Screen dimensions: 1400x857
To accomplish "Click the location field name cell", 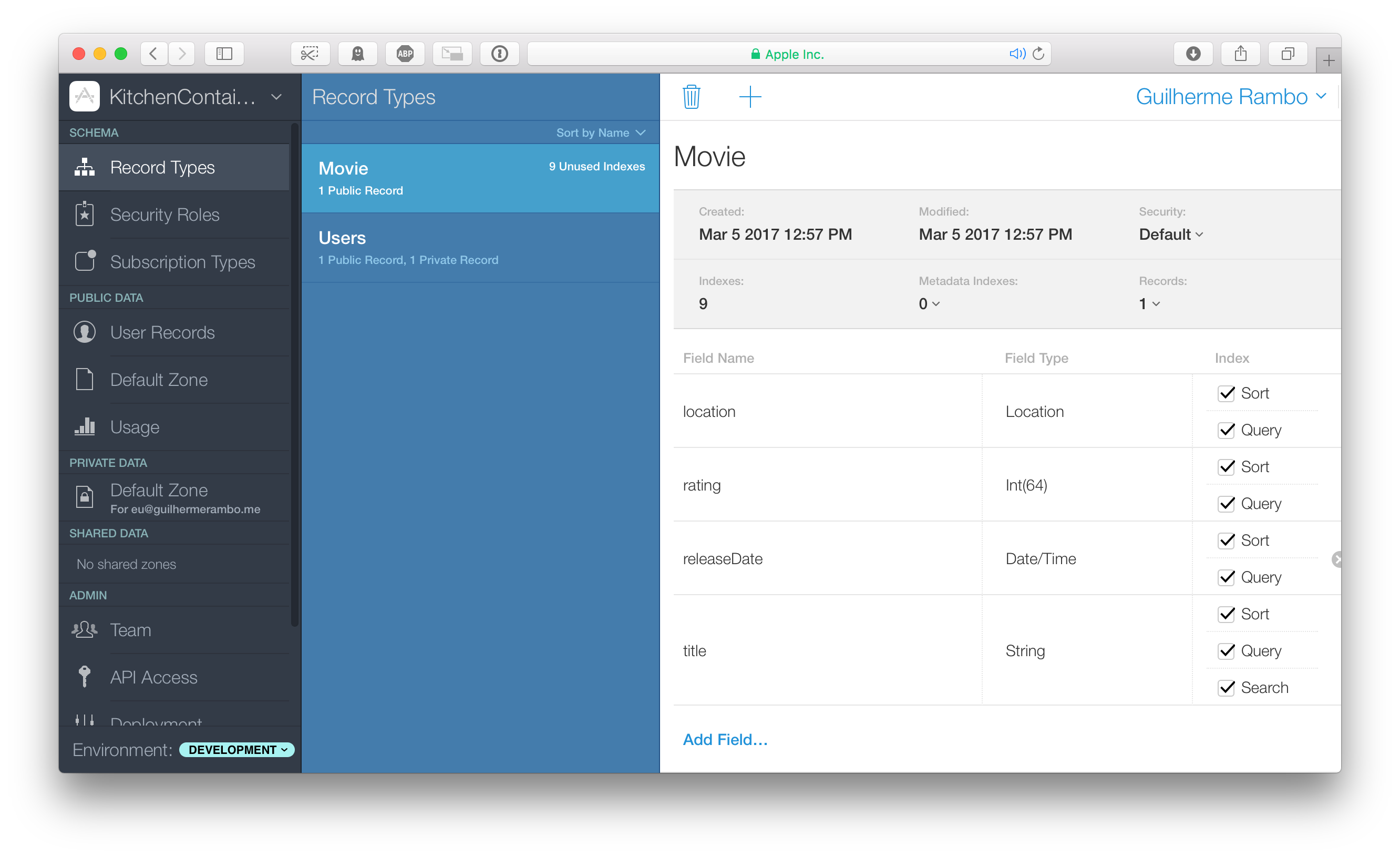I will tap(827, 411).
